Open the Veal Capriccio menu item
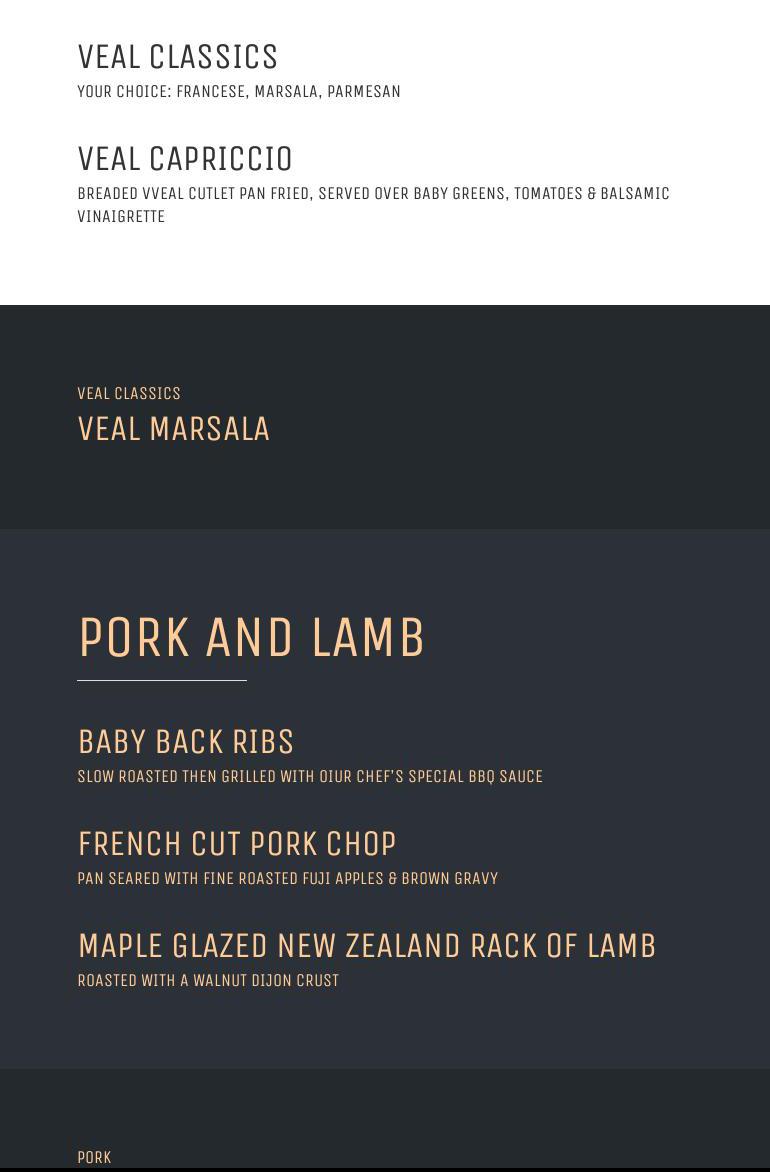Screen dimensions: 770x1172 185,159
